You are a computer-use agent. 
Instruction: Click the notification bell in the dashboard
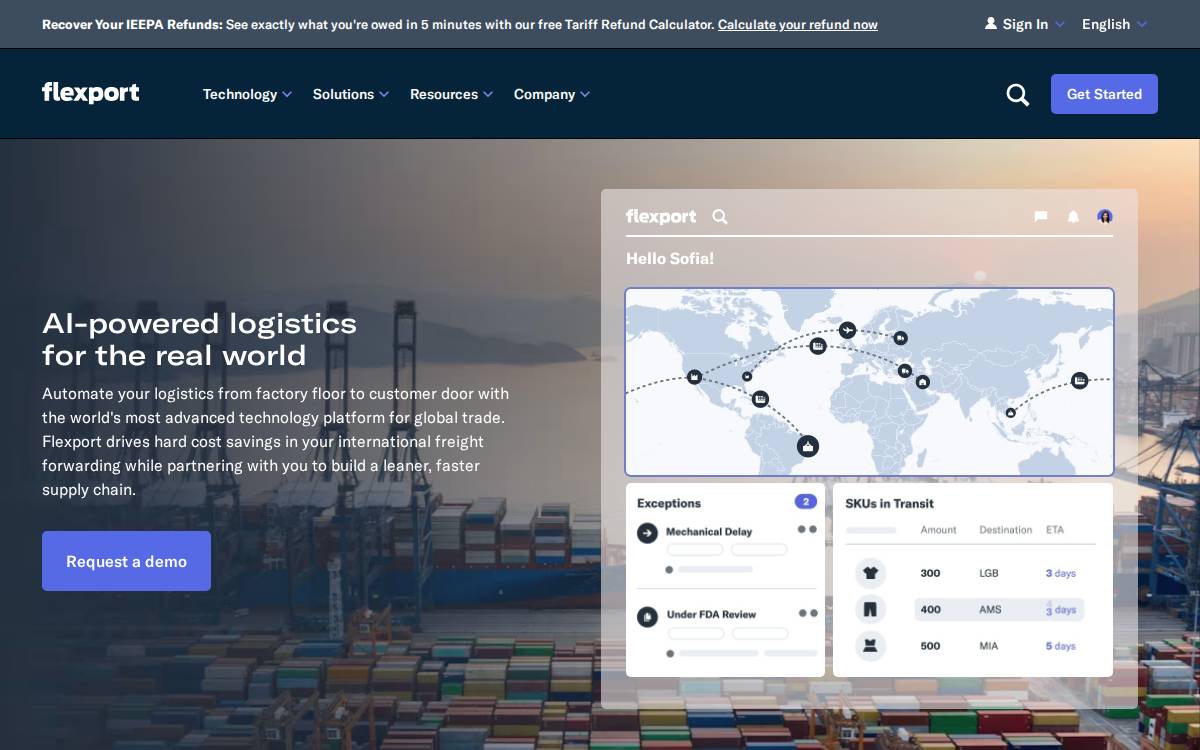1073,216
